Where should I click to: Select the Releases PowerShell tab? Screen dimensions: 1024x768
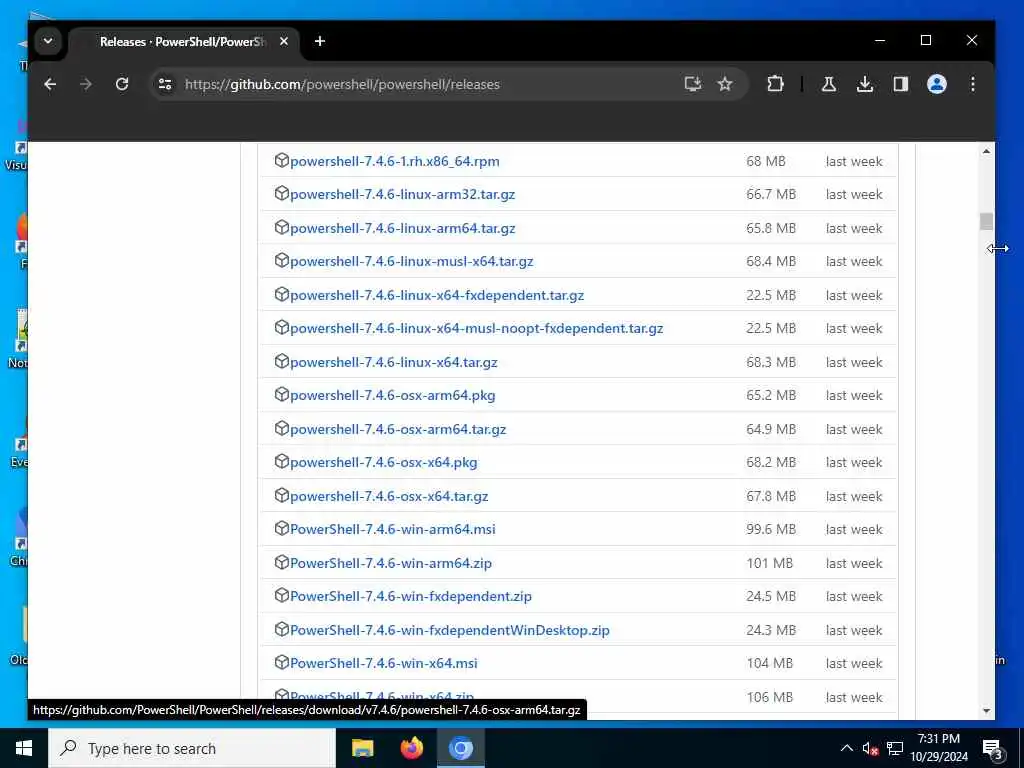click(x=183, y=42)
